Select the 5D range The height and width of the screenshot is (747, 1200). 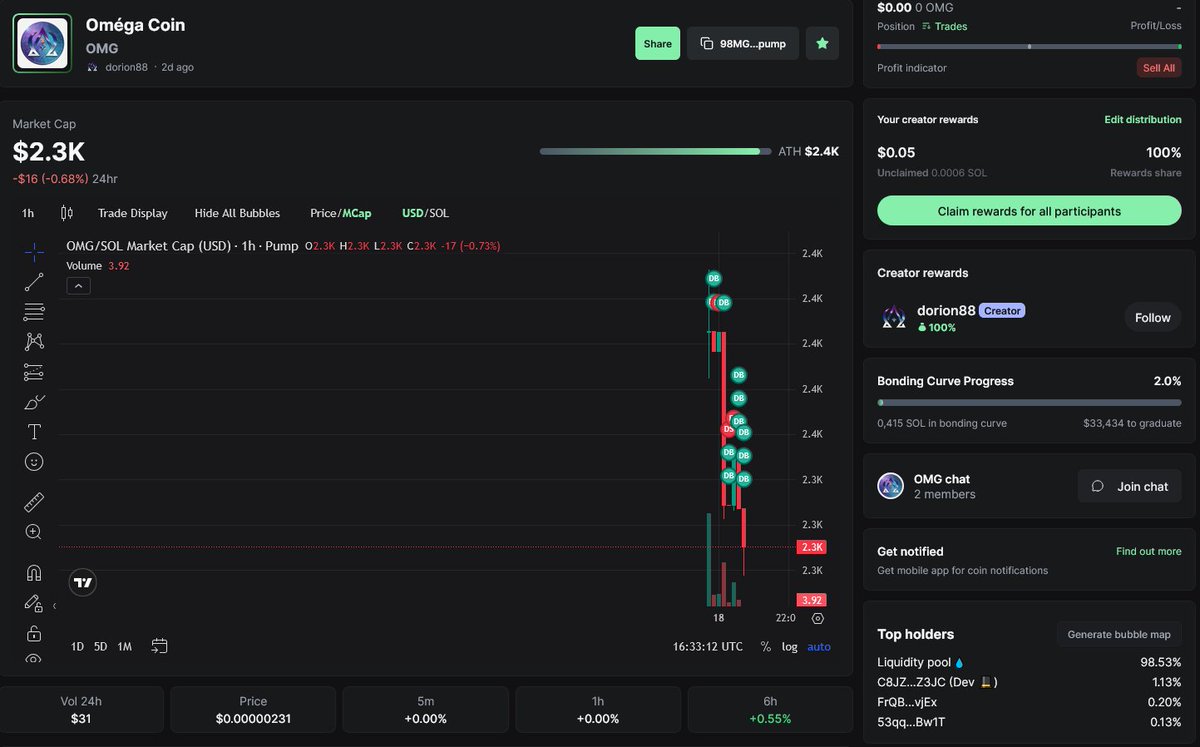click(101, 647)
